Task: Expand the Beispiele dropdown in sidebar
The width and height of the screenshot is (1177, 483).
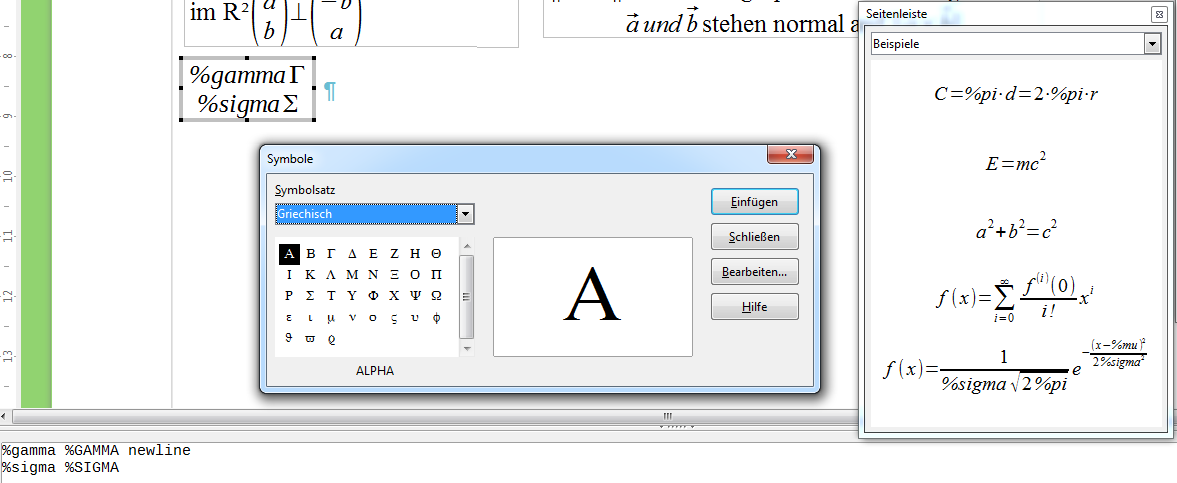Action: point(1152,44)
